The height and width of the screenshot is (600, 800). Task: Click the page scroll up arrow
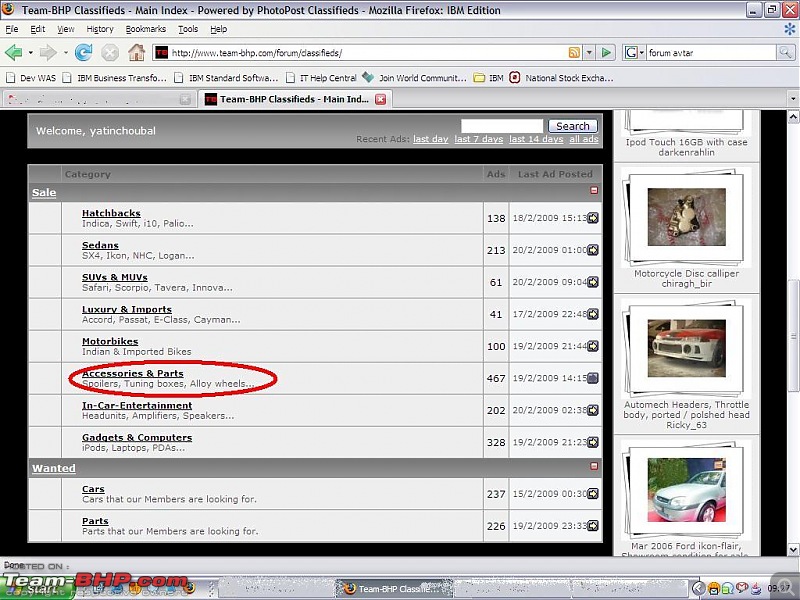pos(793,117)
